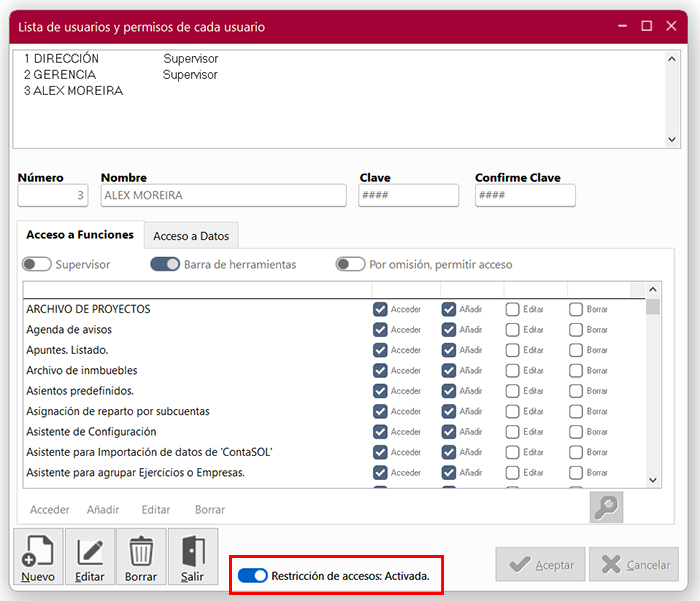Check Borrar for Asientos predefinidos
Screen dimensions: 700x601
[x=576, y=391]
